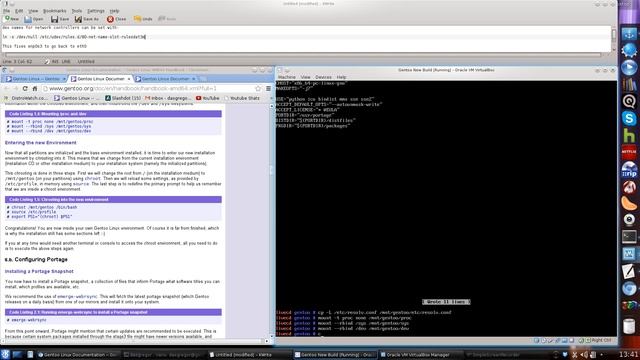
Task: Switch to Gentoo Linux Documentation taskbar entry
Action: pyautogui.click(x=78, y=355)
